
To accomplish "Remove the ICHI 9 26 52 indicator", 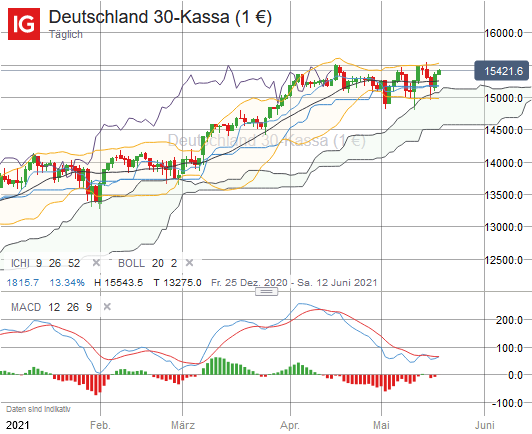I will click(96, 263).
